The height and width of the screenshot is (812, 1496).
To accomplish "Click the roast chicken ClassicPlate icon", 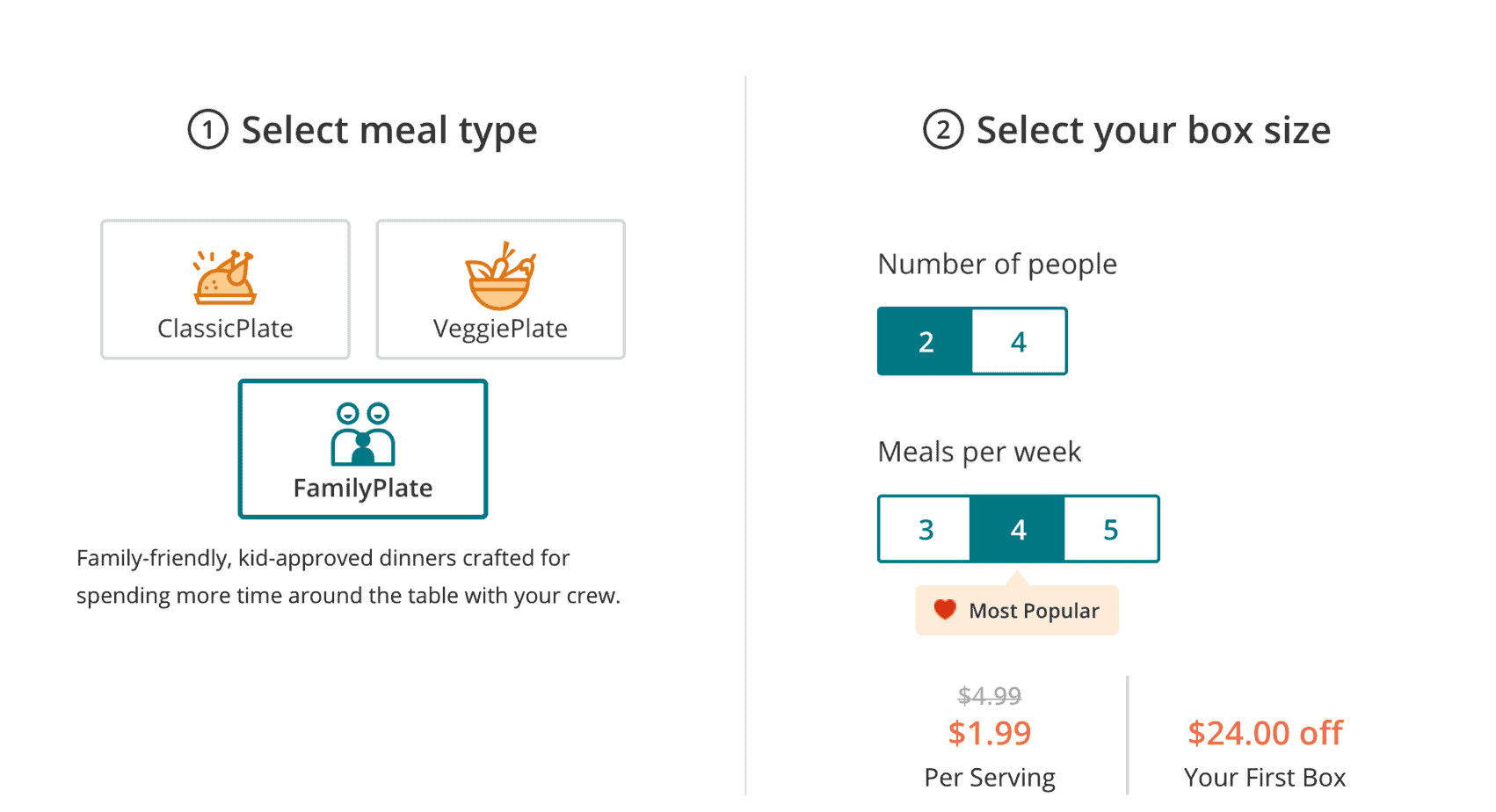I will point(225,278).
